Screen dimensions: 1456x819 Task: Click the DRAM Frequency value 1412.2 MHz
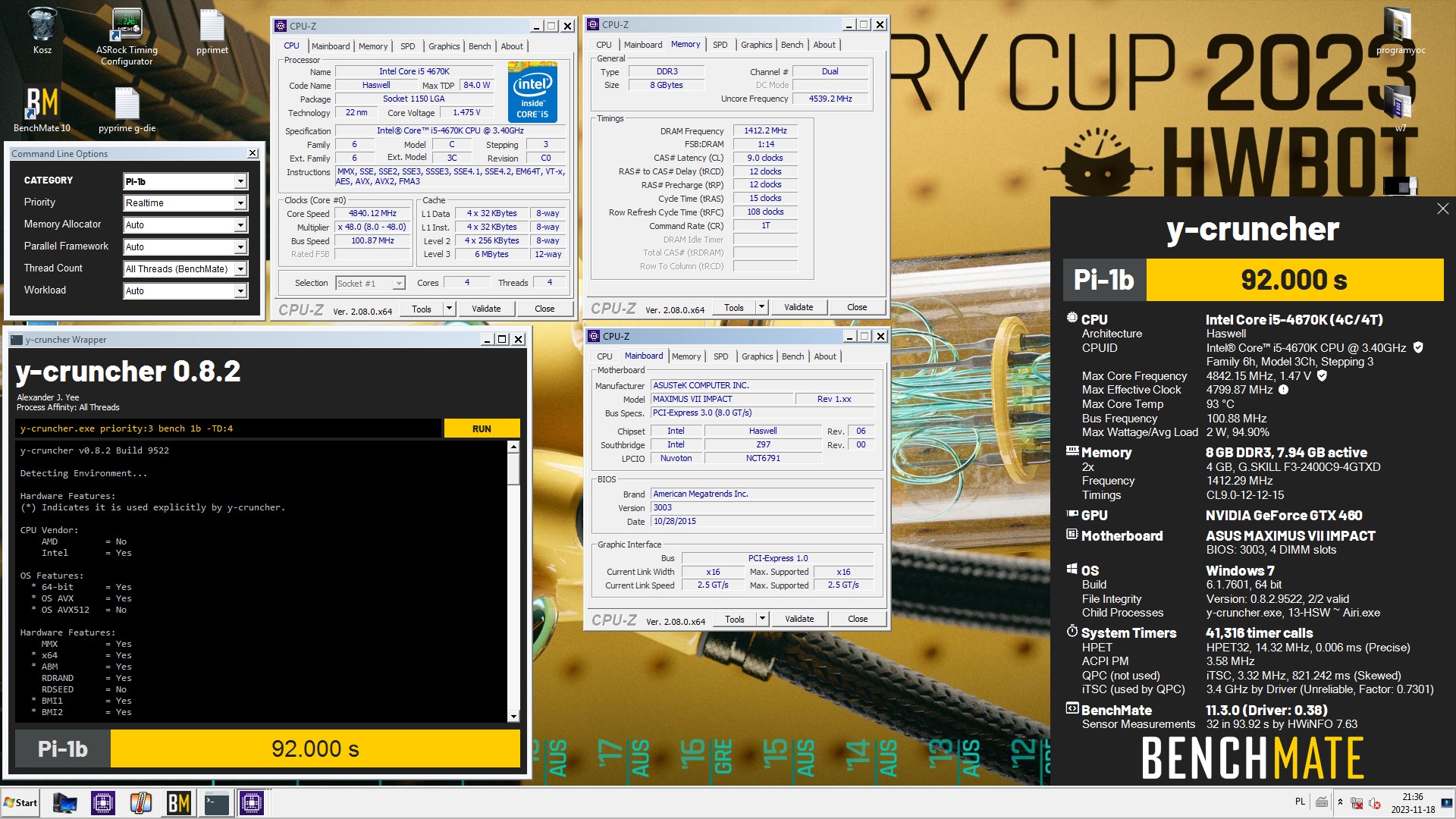(765, 131)
